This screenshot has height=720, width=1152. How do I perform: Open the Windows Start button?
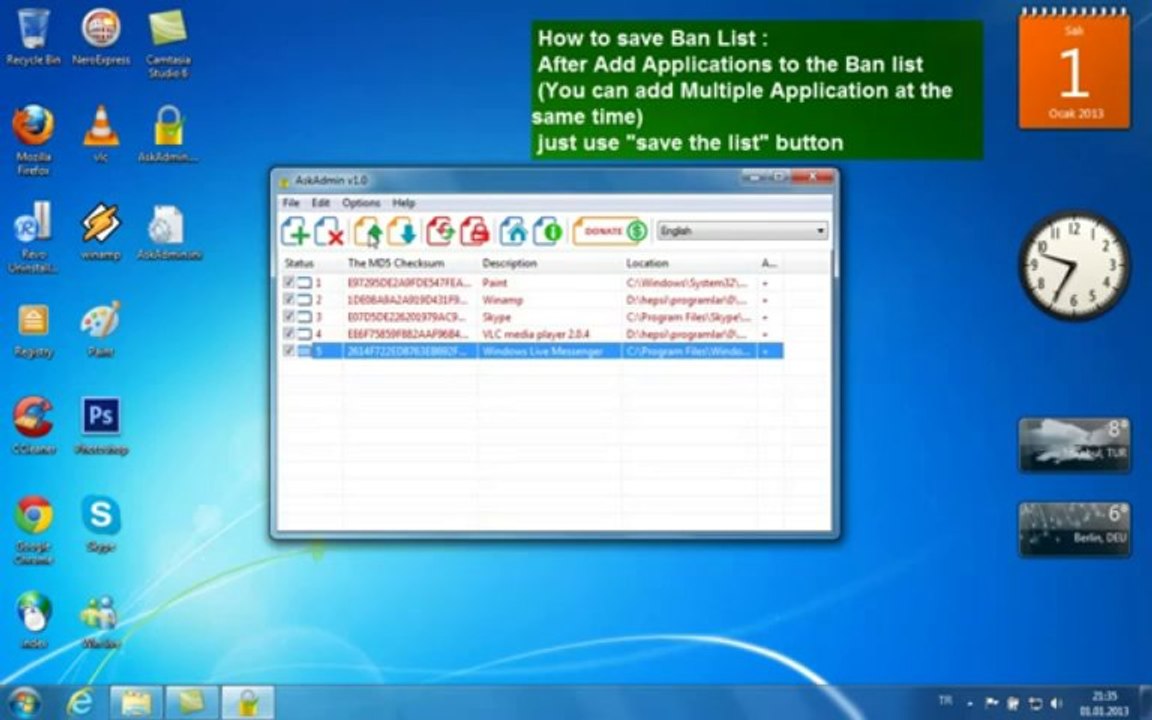pos(24,702)
